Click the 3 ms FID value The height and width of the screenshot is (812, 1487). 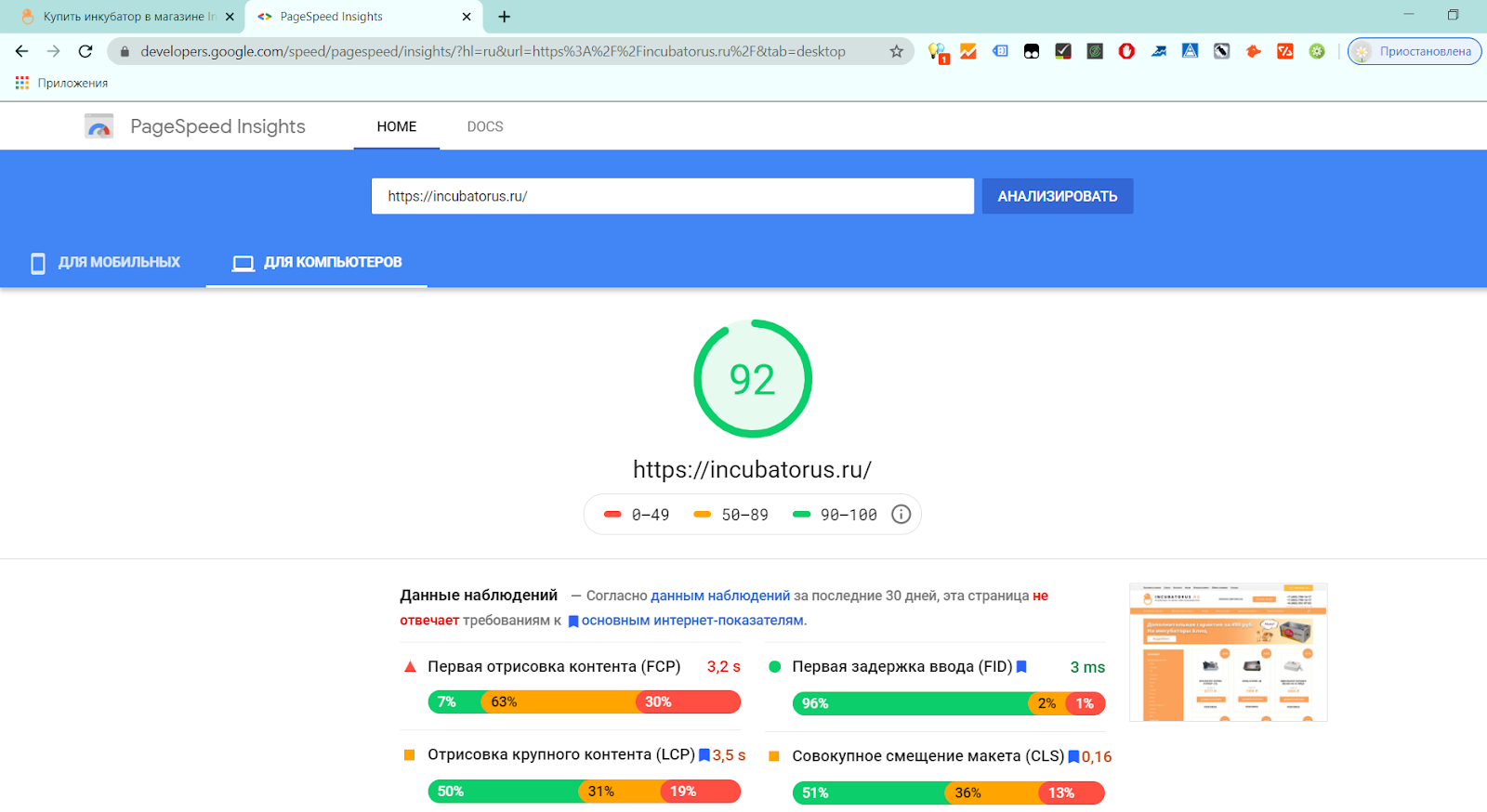coord(1087,667)
